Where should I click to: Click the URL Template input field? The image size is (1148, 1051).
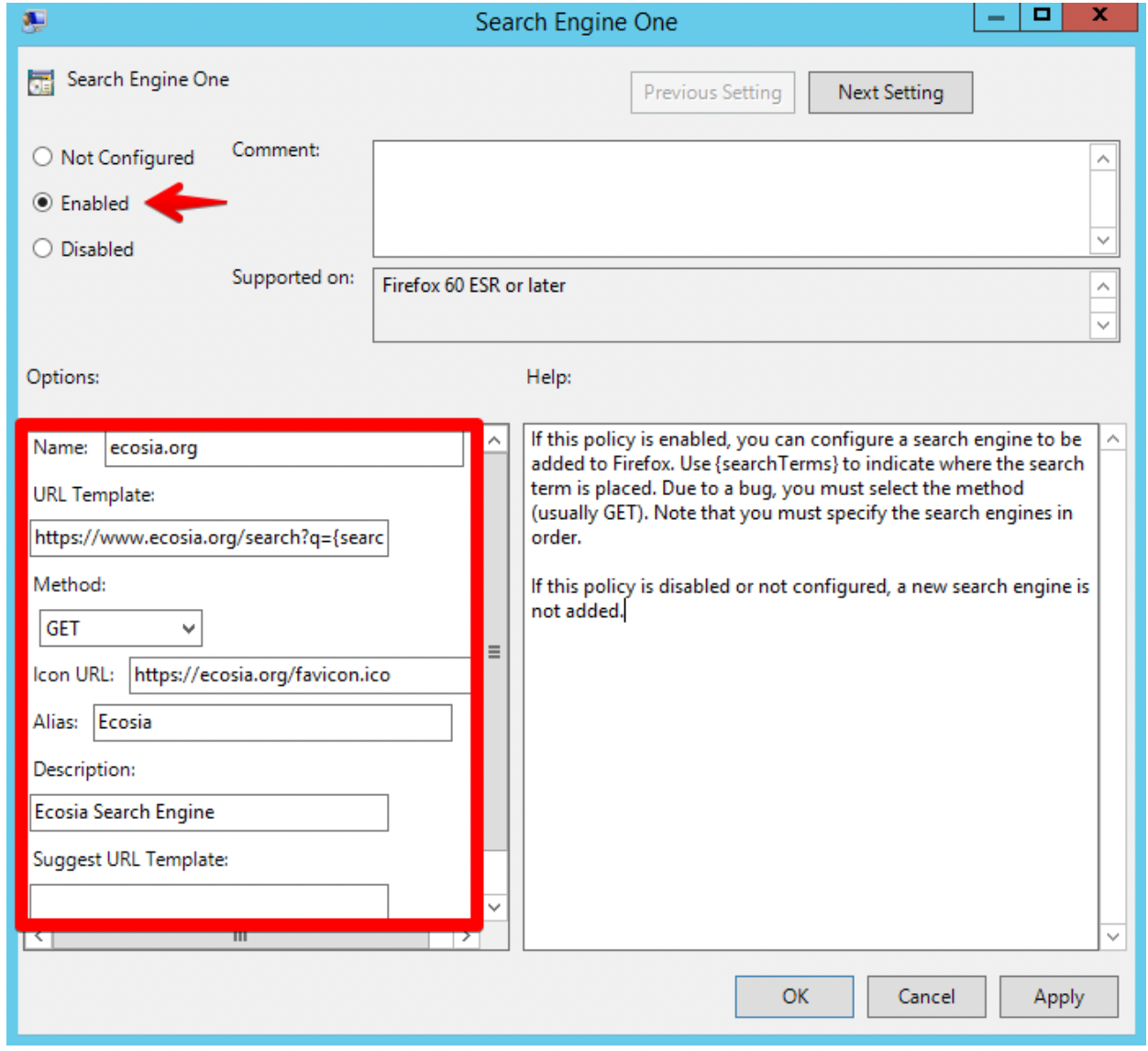209,537
